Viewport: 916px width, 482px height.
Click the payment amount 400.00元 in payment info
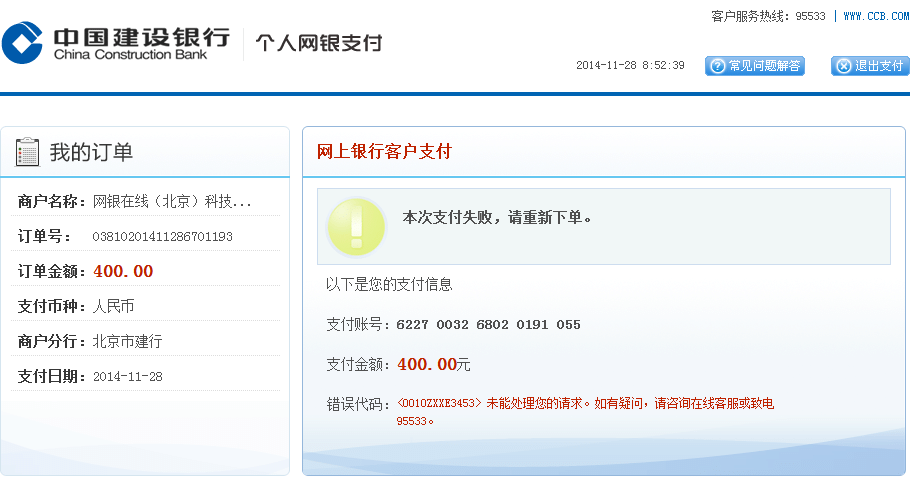tap(433, 365)
